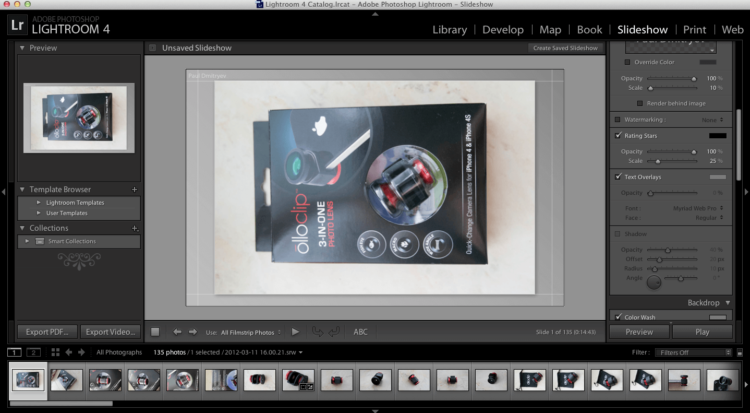Go forward arrow in filmstrip bar
Screen dimensions: 750x413
pyautogui.click(x=81, y=352)
